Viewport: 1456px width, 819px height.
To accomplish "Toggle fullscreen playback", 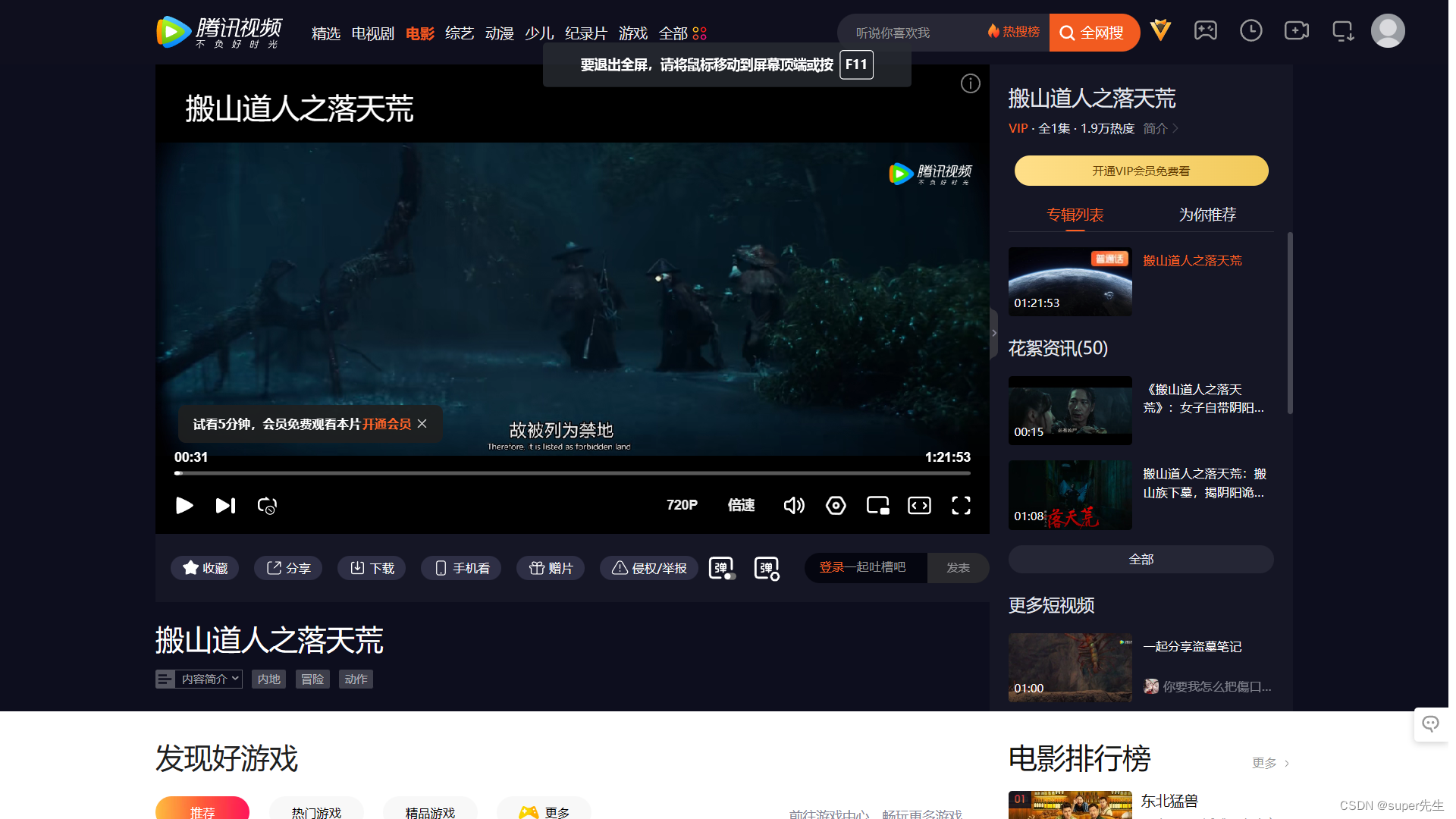I will [961, 506].
